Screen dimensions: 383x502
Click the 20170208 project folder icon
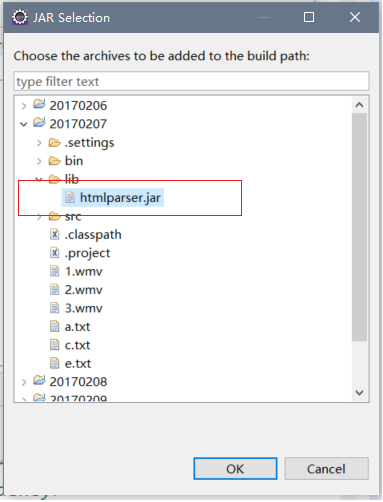coord(39,380)
